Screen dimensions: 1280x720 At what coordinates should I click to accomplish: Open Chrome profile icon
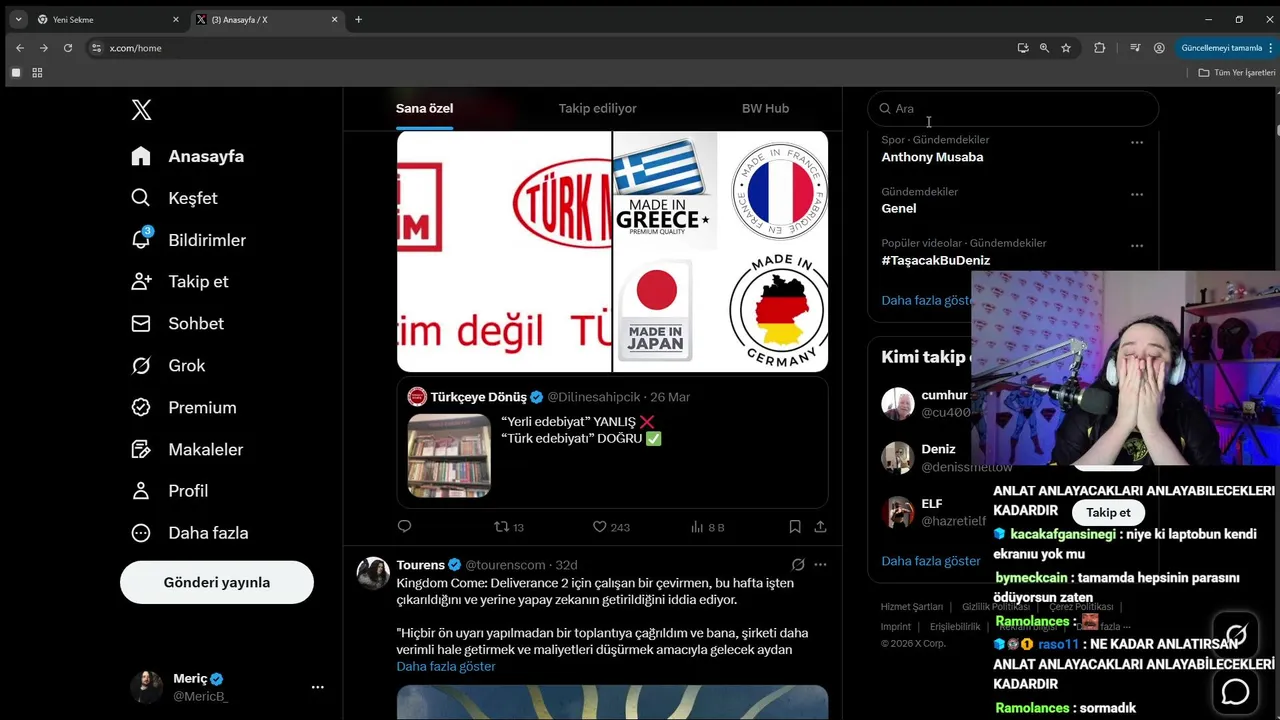click(1159, 48)
